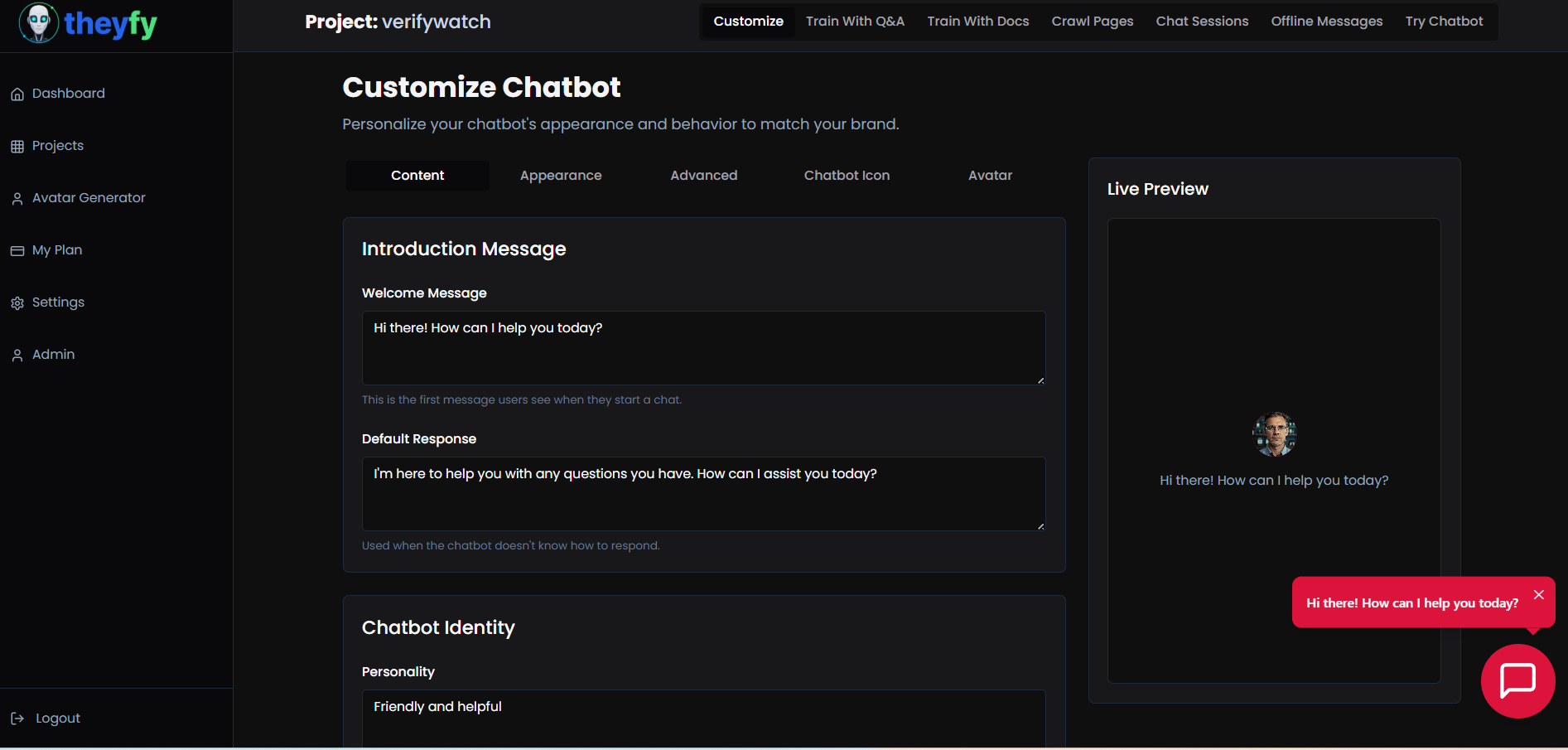Click the Projects grid icon
The height and width of the screenshot is (750, 1568).
pyautogui.click(x=17, y=146)
